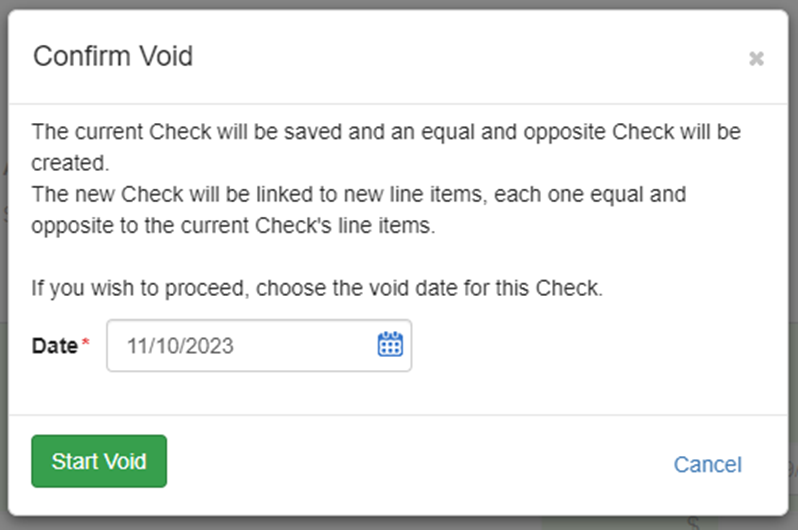Screen dimensions: 798x530
Task: Click the Start Void button
Action: (99, 461)
